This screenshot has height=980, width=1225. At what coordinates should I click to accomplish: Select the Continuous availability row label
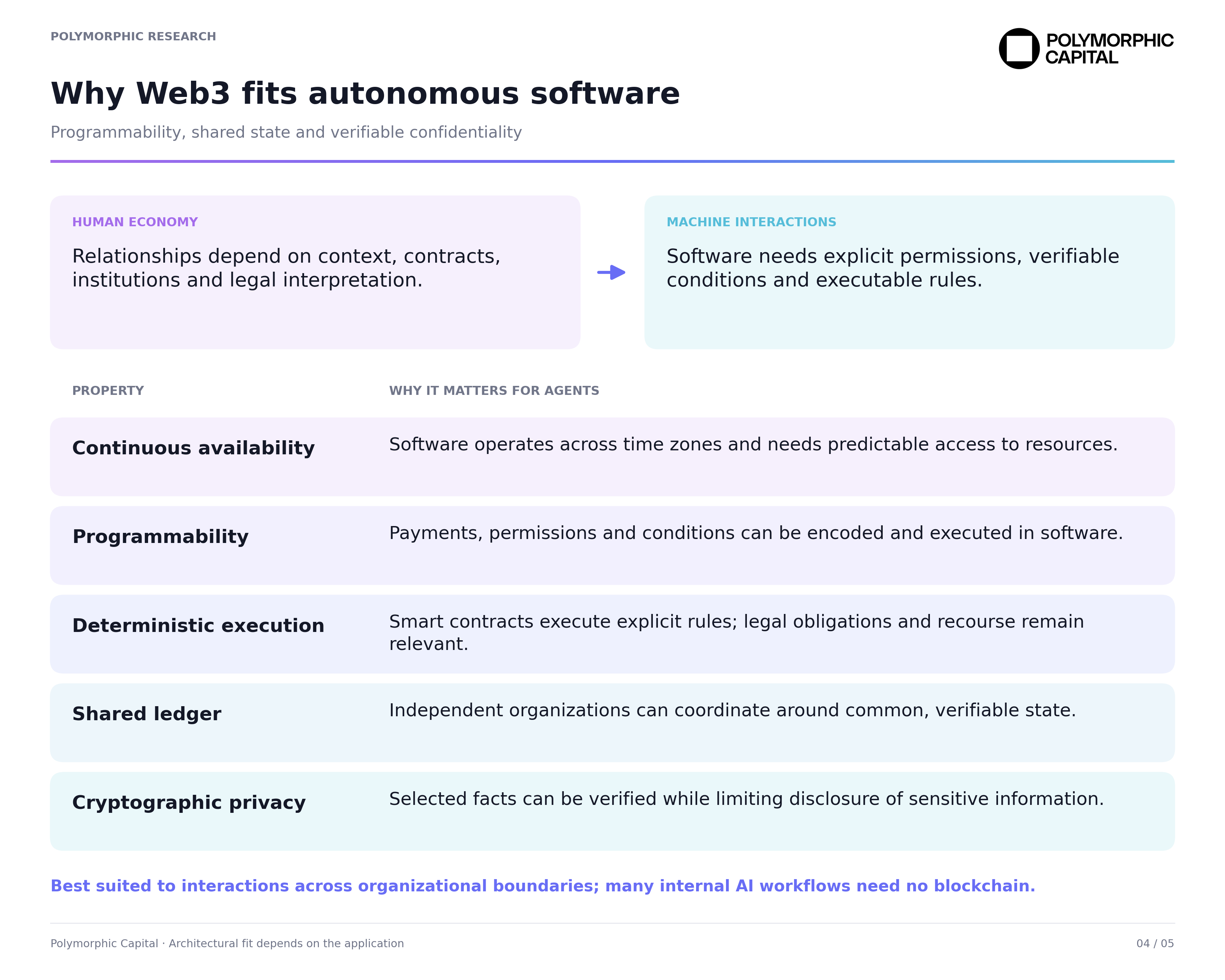[x=193, y=448]
